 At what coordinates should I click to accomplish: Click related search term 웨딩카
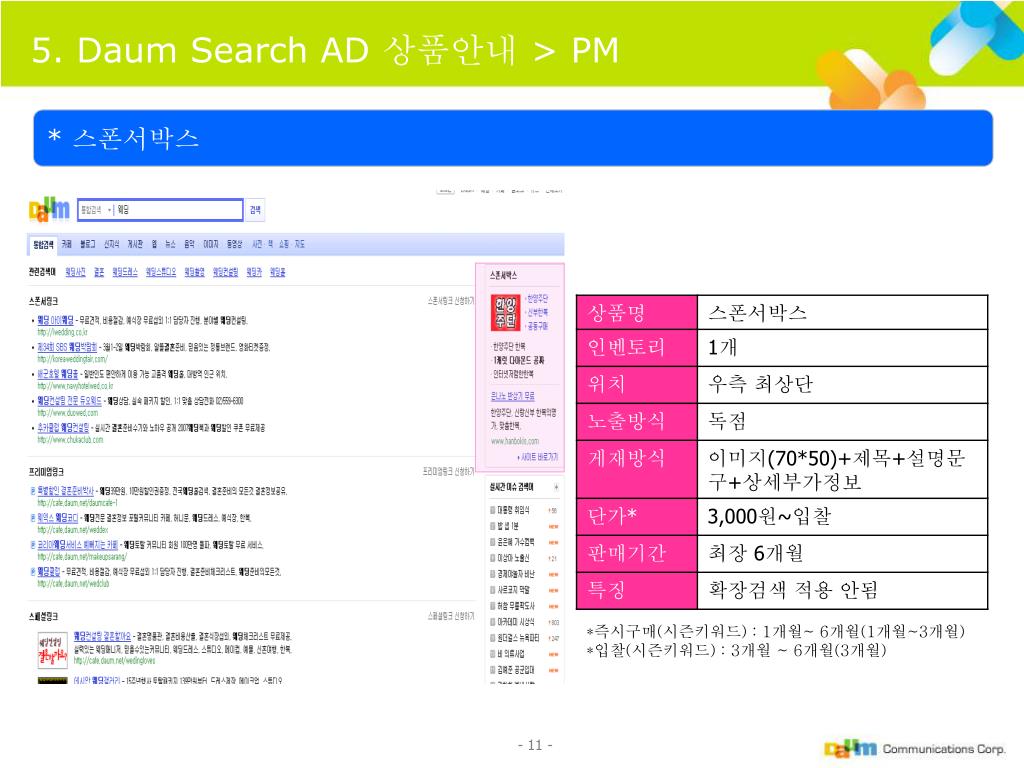(254, 272)
